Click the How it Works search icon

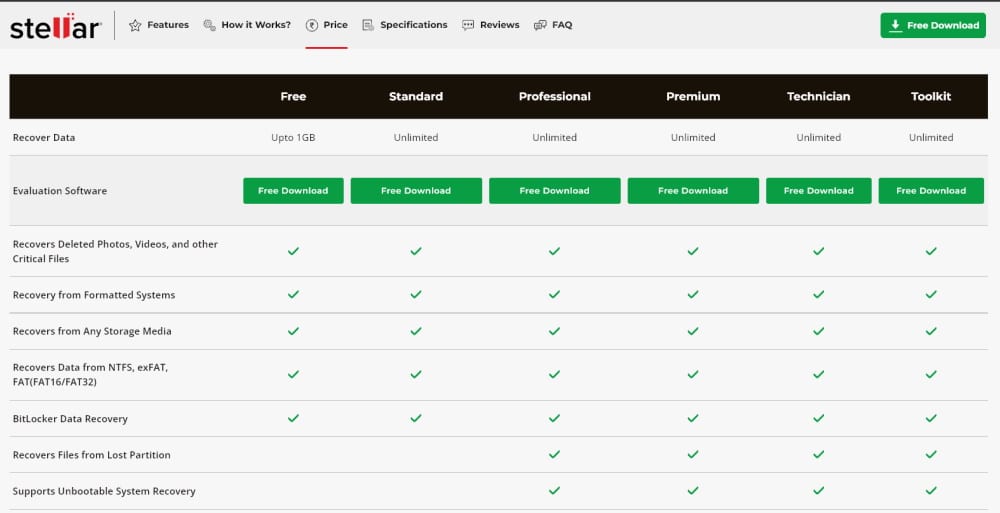[209, 25]
